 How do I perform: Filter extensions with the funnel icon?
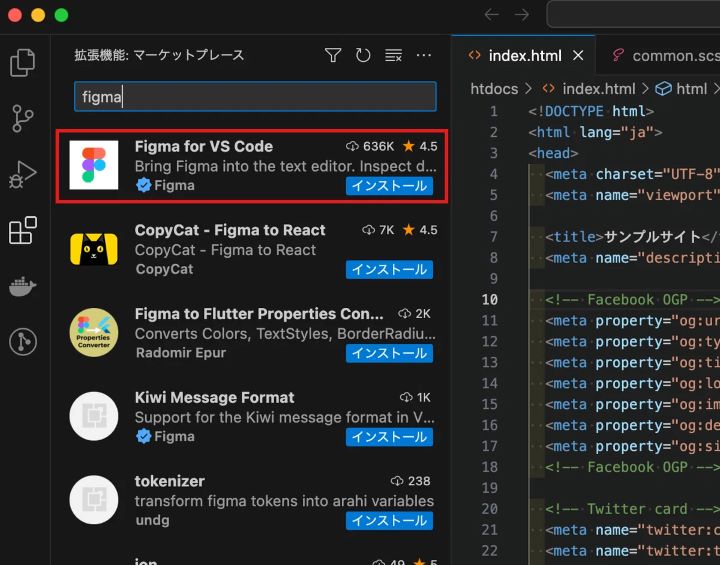click(333, 55)
